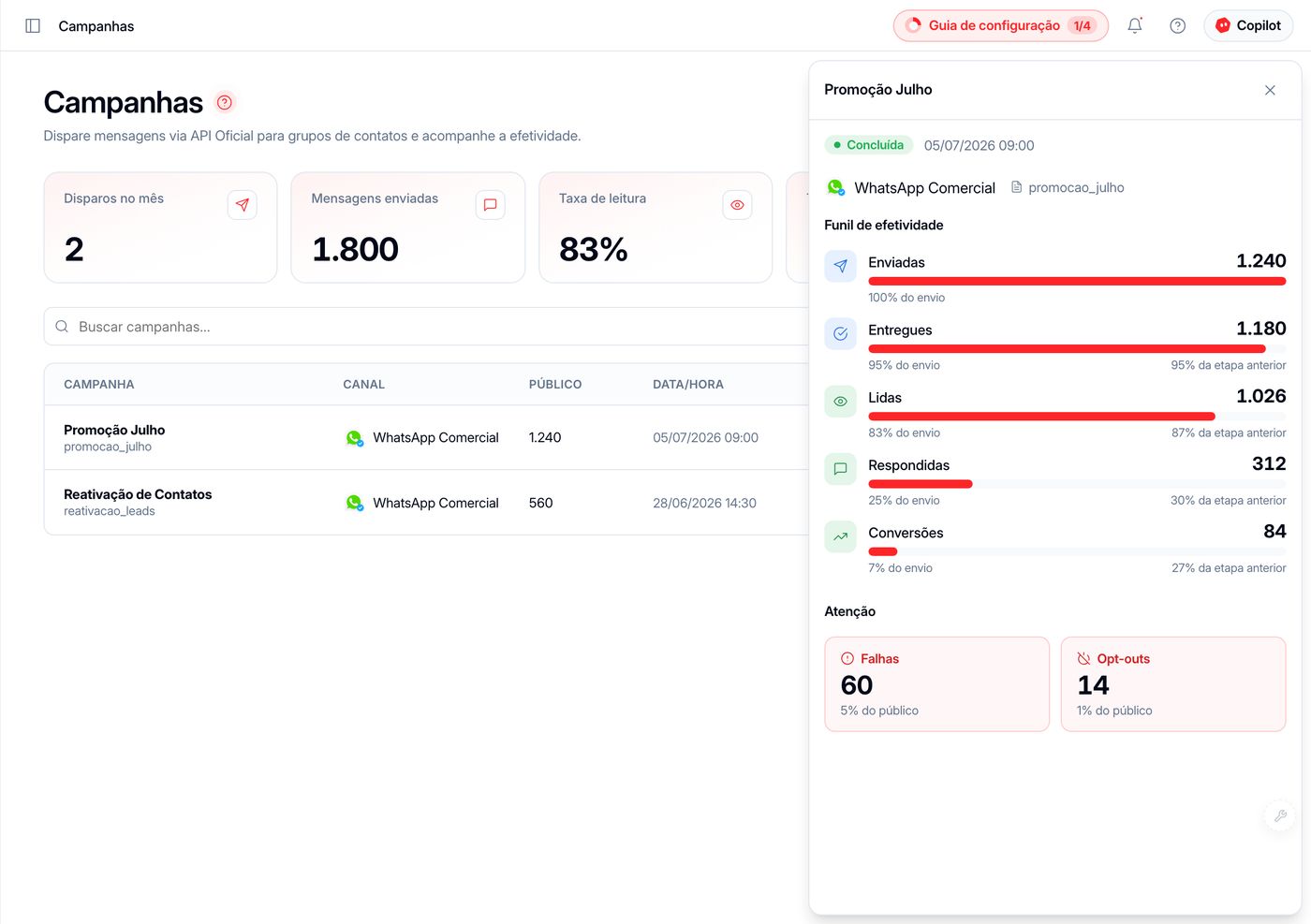Click the help circle icon in header

tap(1178, 26)
